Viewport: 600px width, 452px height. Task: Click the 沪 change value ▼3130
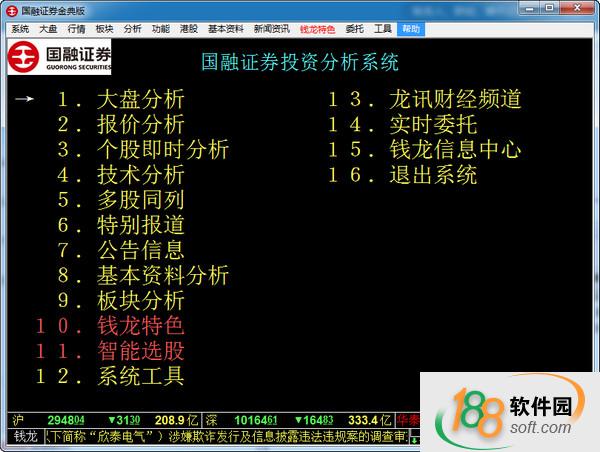coord(124,421)
